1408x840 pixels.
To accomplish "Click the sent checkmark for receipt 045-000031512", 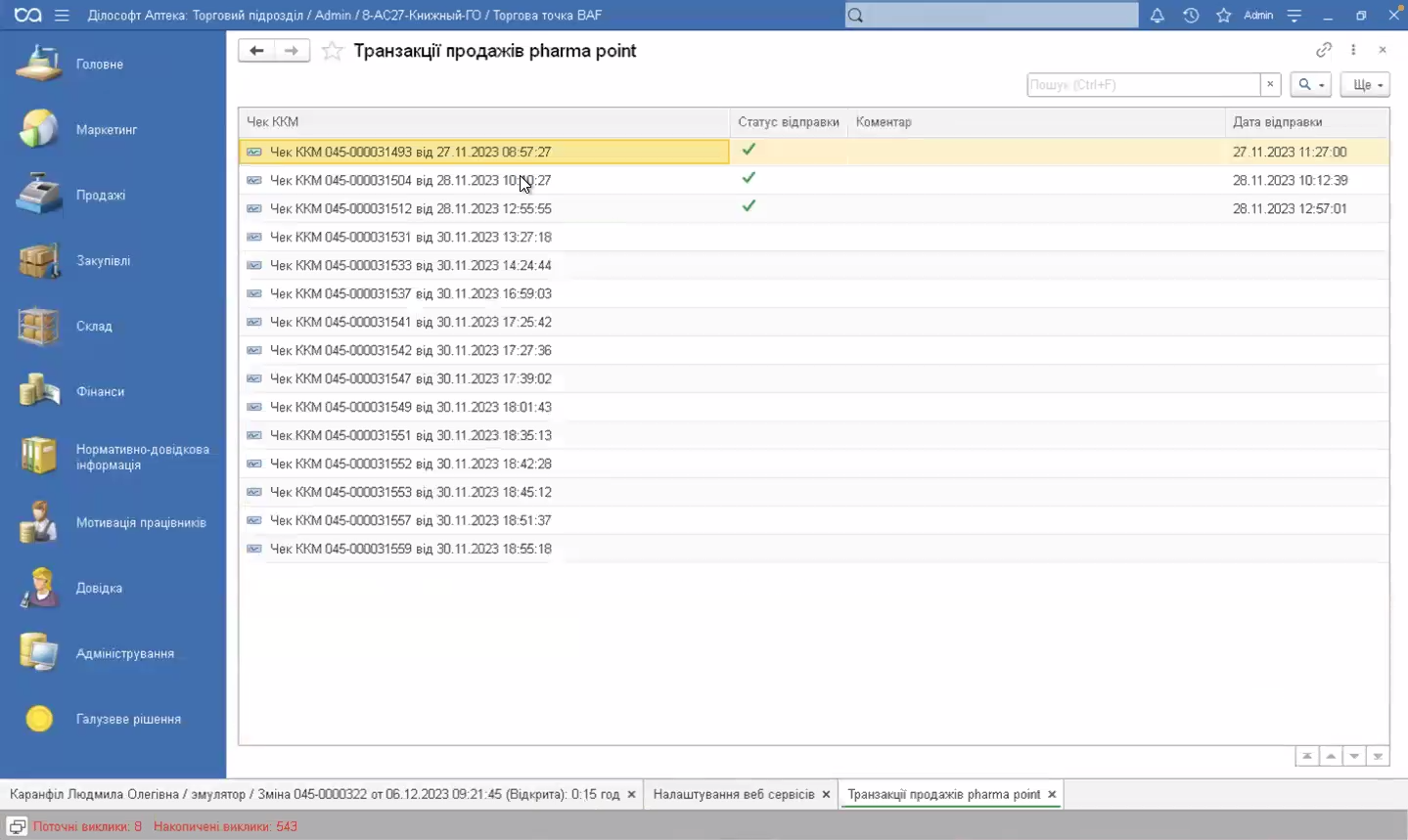I will pyautogui.click(x=749, y=206).
